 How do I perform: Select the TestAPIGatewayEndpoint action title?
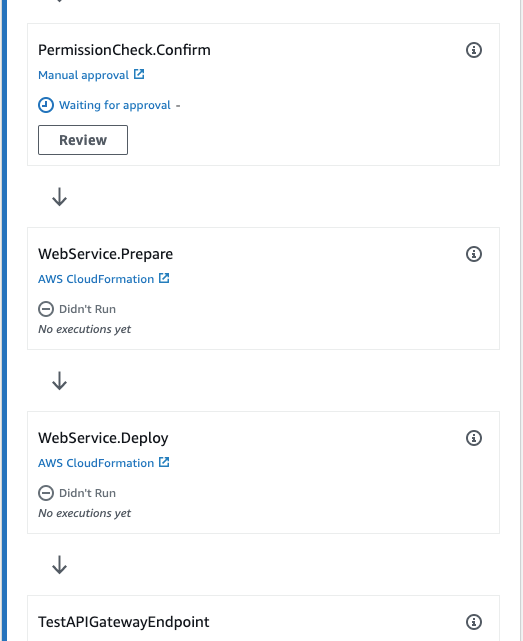tap(123, 622)
